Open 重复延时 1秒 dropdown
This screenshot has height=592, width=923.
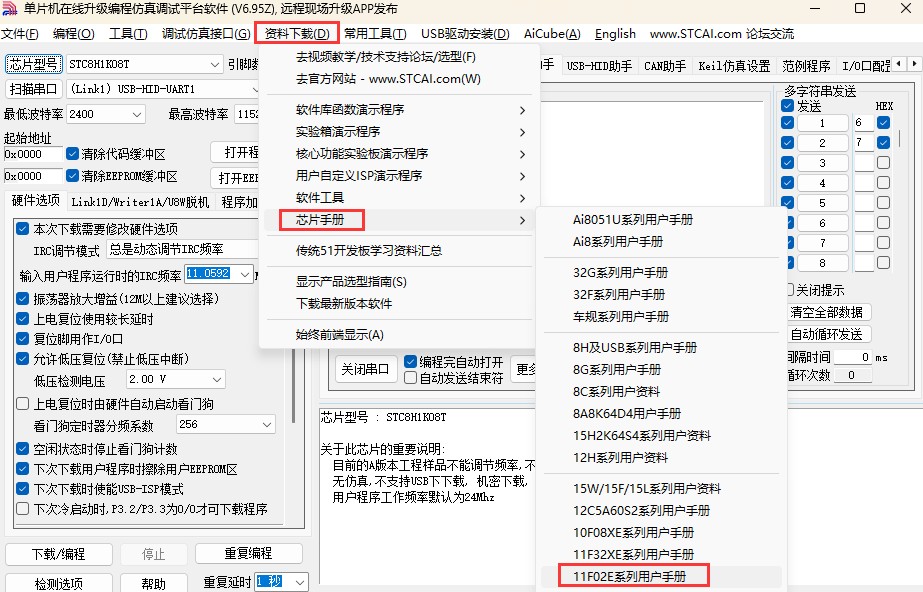click(x=282, y=582)
